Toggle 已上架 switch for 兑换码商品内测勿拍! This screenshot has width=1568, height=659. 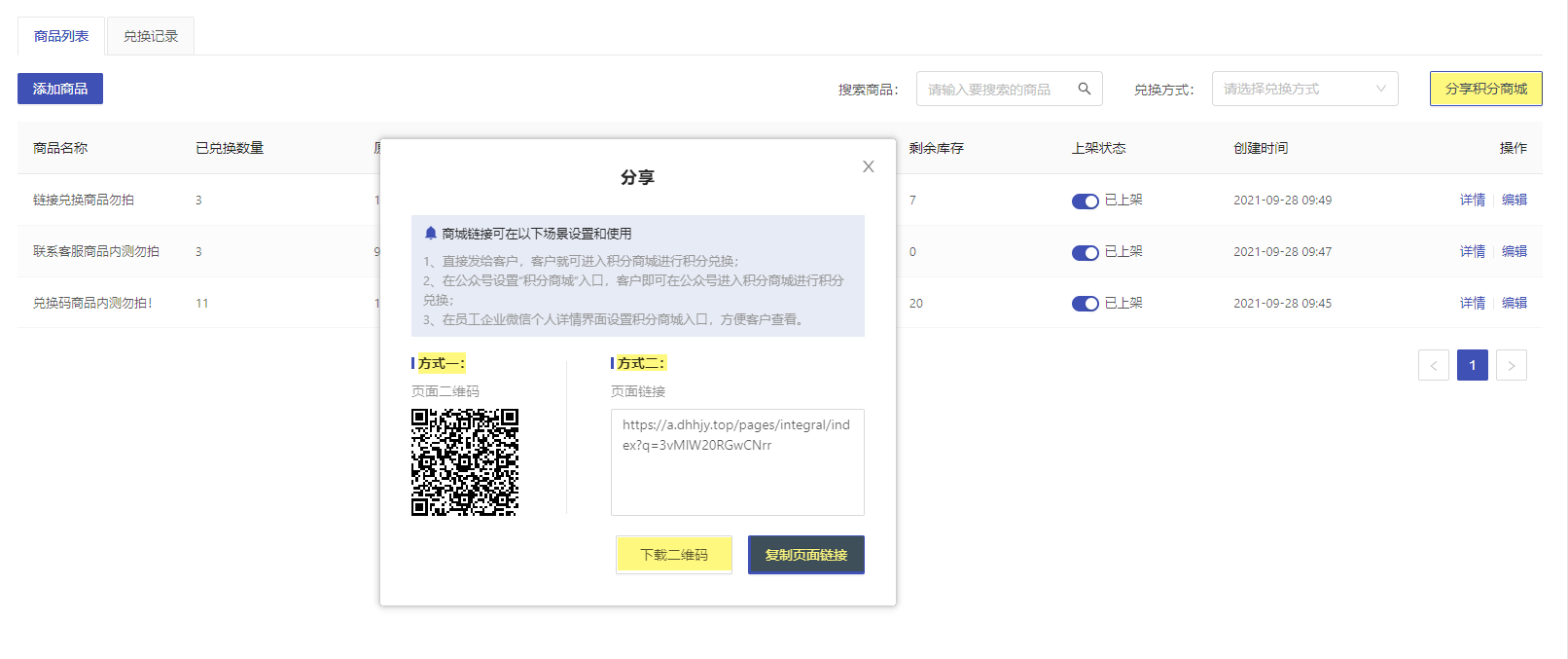point(1086,304)
